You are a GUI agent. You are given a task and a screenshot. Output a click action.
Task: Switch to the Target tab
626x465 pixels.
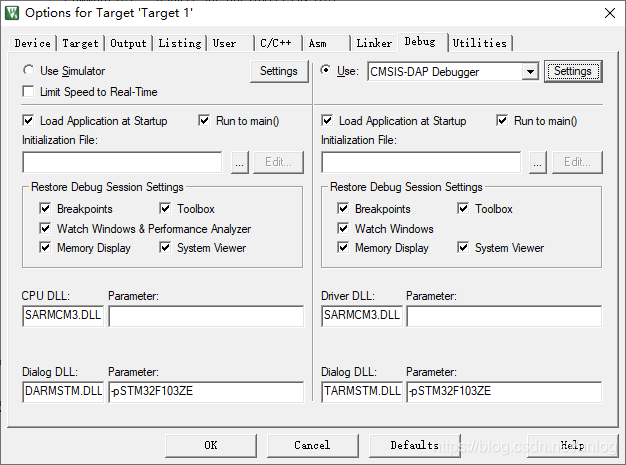pos(80,43)
